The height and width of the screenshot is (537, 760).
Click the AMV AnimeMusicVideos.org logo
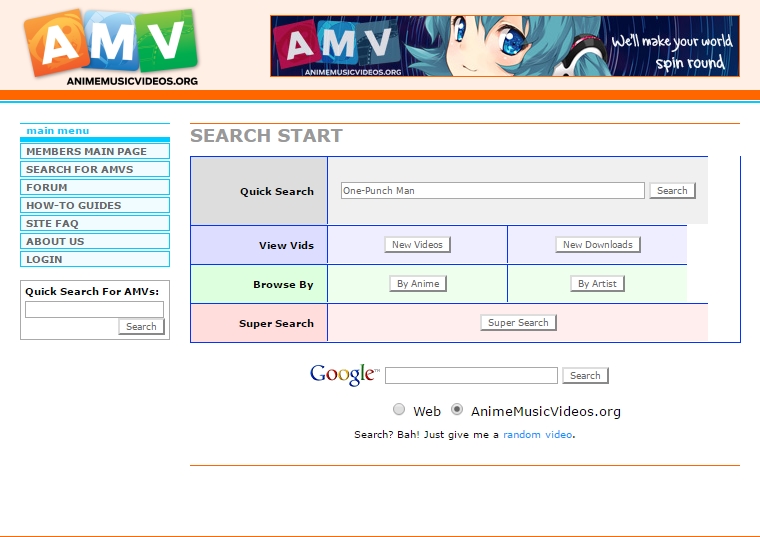[111, 48]
